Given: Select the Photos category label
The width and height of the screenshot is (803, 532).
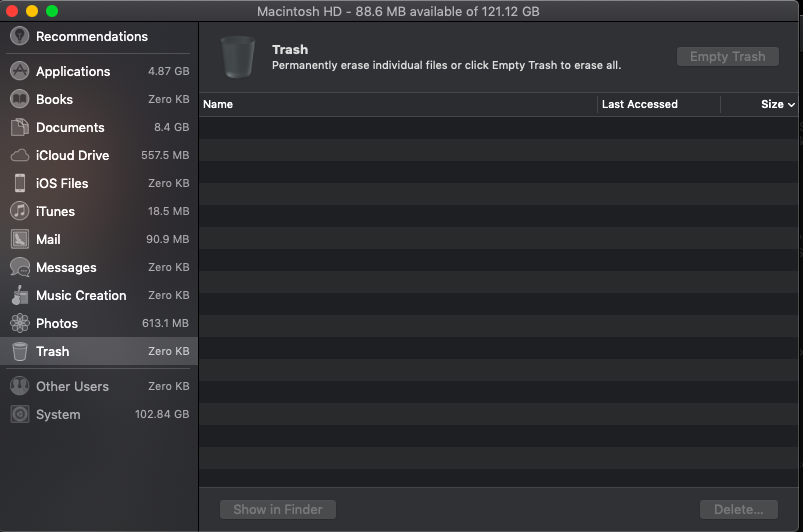Looking at the screenshot, I should click(x=57, y=324).
